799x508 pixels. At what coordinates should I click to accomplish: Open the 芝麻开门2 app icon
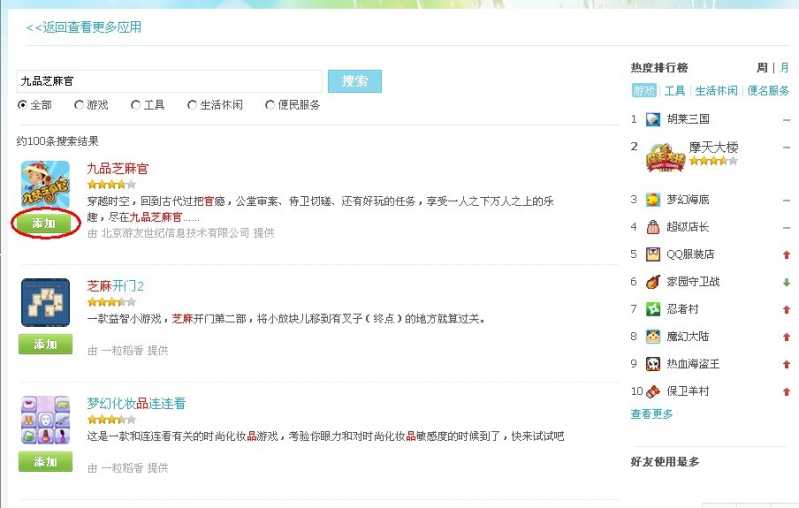coord(45,302)
